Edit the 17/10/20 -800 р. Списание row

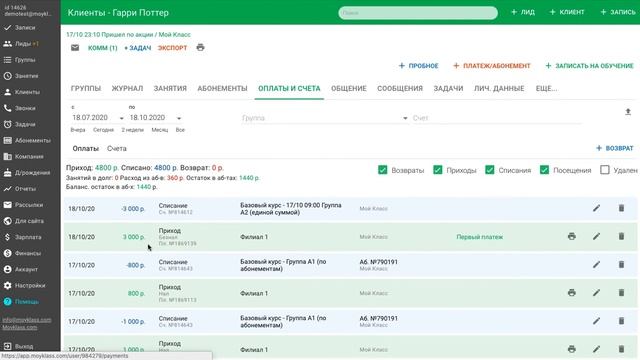[596, 264]
